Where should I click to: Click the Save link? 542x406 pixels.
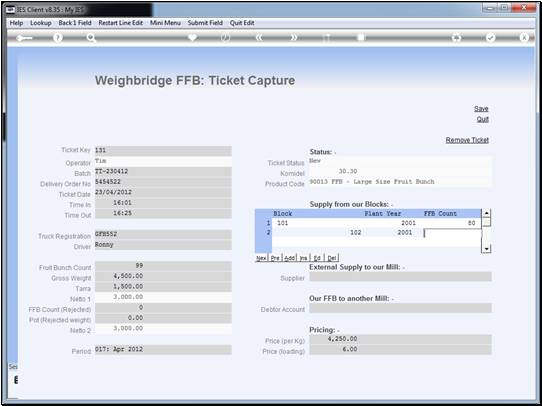tap(481, 109)
